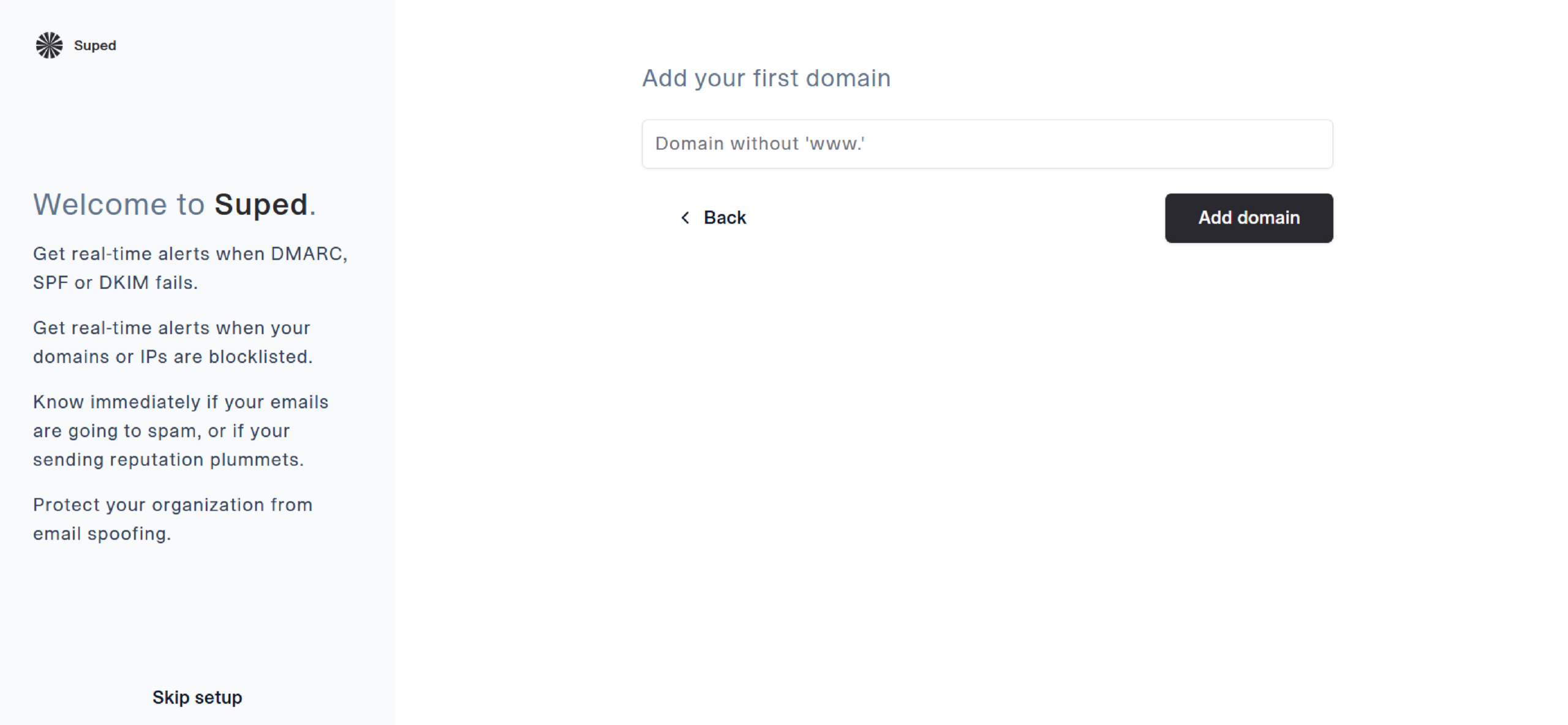The image size is (1568, 725).
Task: Click the 'Protect your organization from' line
Action: coord(173,505)
